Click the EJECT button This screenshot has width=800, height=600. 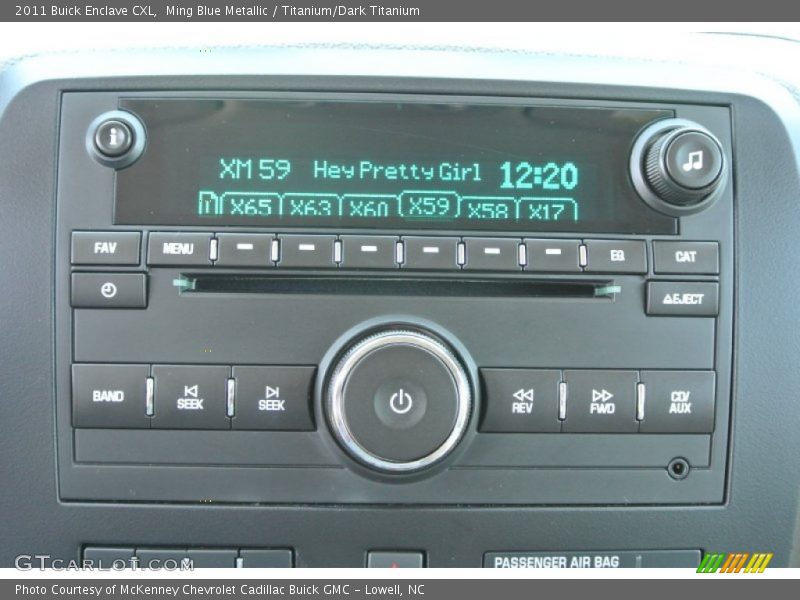[683, 298]
